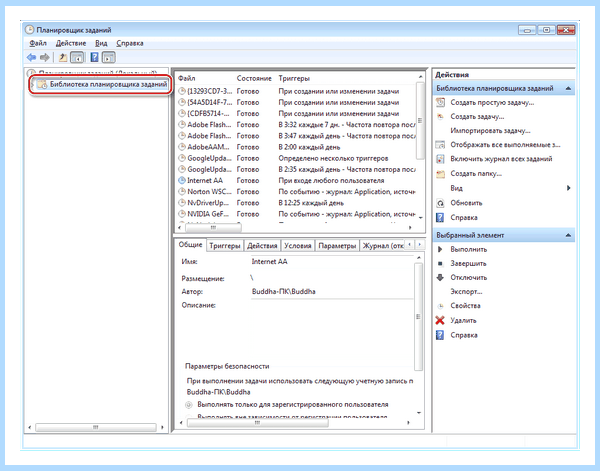The width and height of the screenshot is (600, 471).
Task: Click the clock icon of NvDriverUp task
Action: pos(182,203)
